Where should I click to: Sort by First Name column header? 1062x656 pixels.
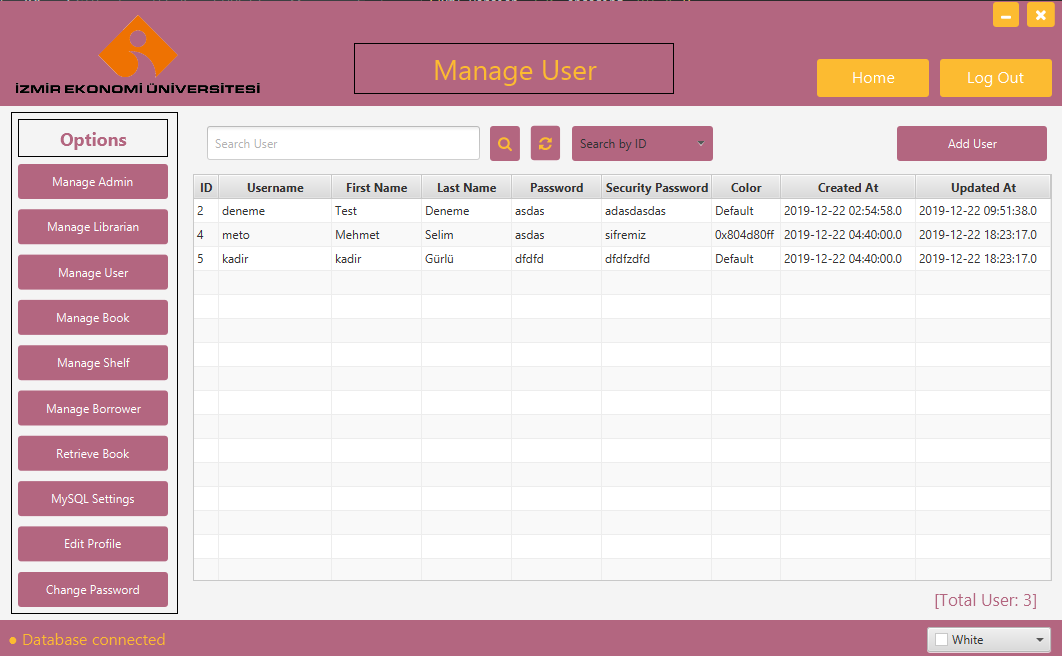point(377,188)
